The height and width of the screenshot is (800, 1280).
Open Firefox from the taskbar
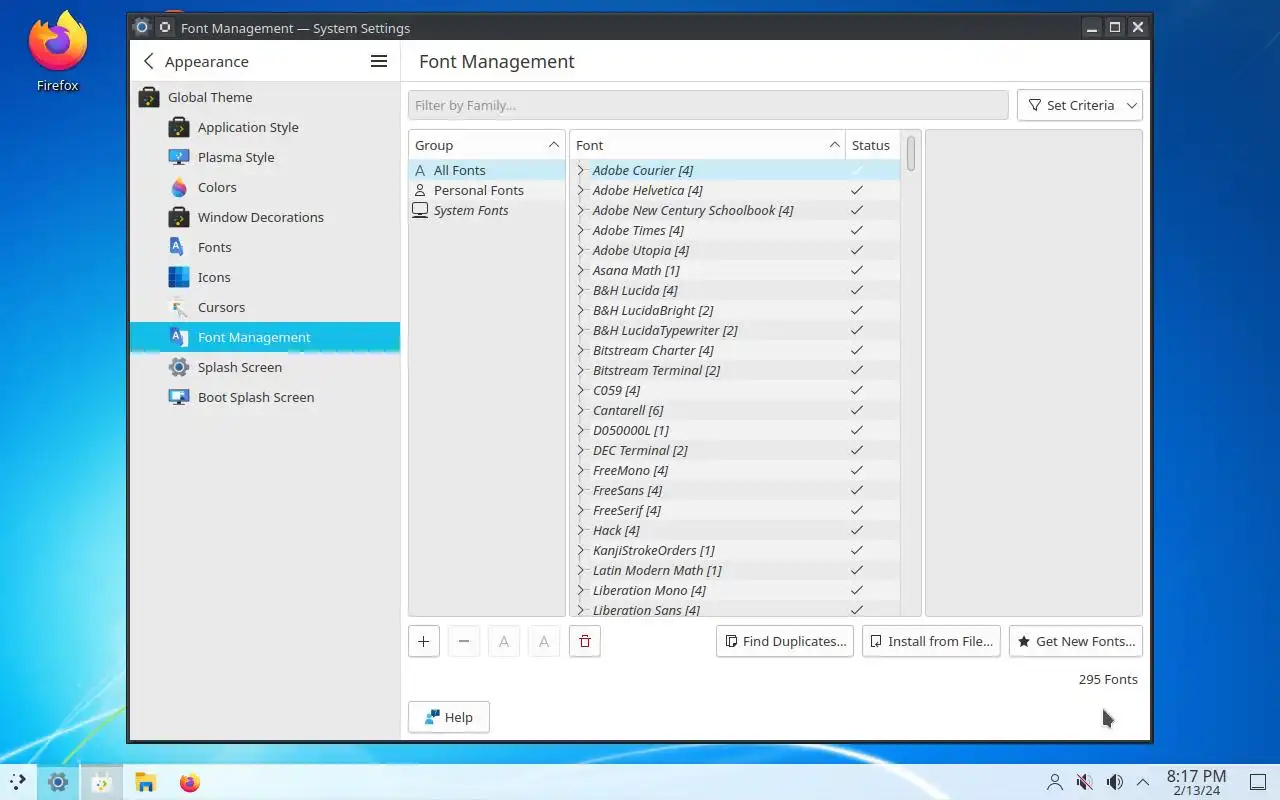[189, 782]
